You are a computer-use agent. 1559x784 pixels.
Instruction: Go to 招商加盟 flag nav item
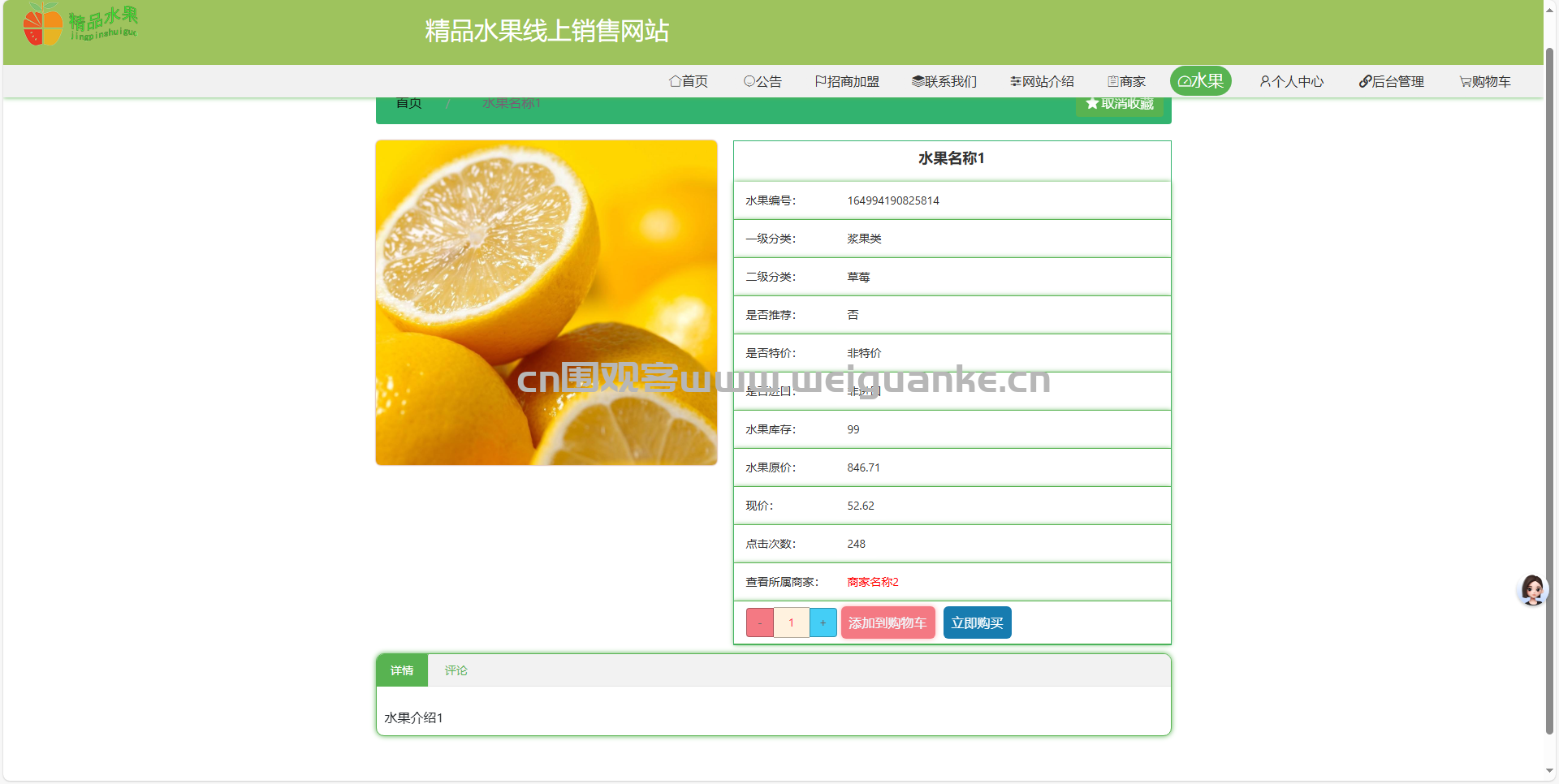pyautogui.click(x=847, y=81)
